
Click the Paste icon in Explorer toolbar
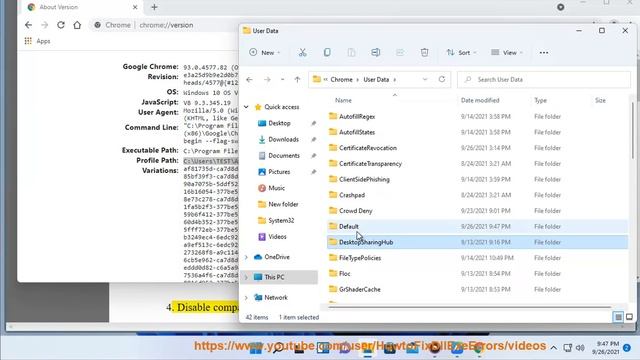(351, 53)
